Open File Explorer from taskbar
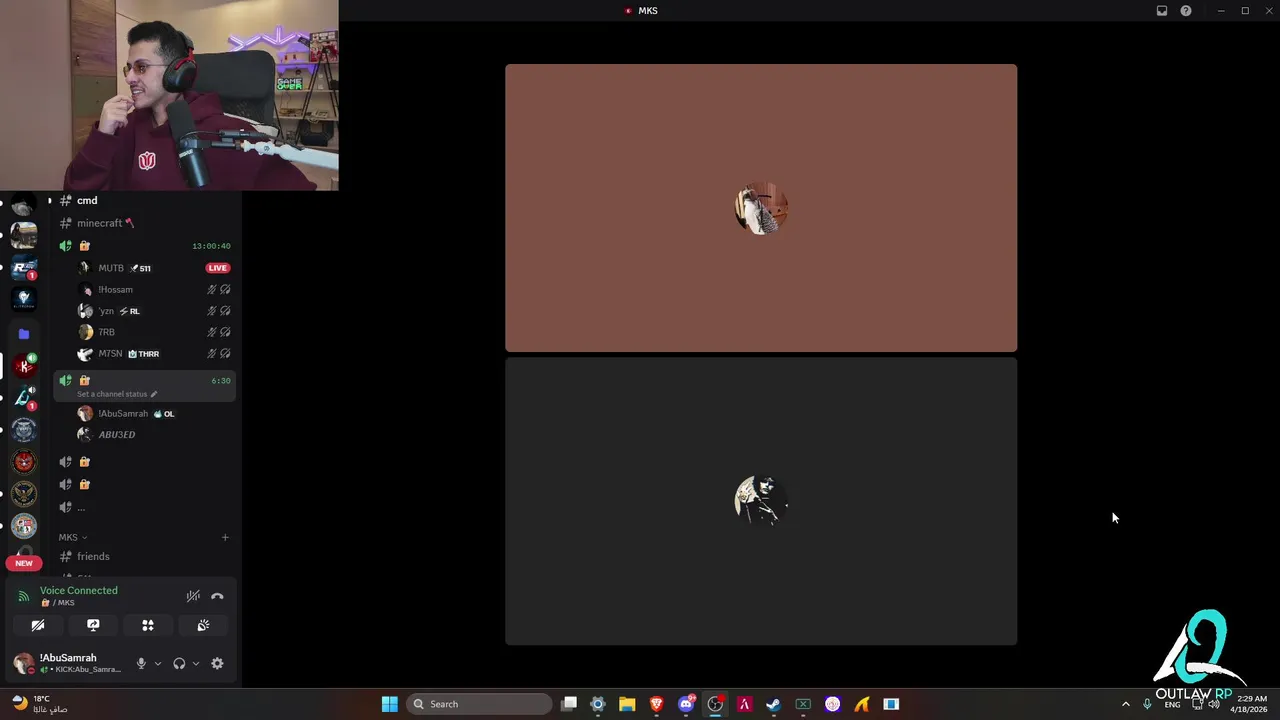1280x720 pixels. pyautogui.click(x=627, y=704)
